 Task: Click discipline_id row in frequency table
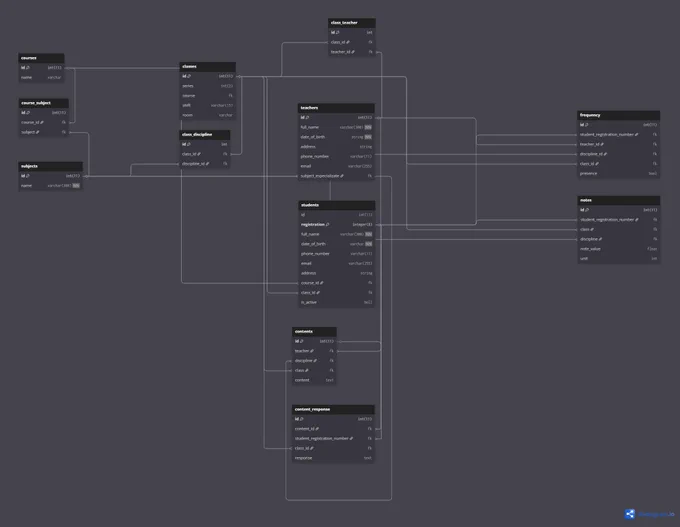coord(618,154)
